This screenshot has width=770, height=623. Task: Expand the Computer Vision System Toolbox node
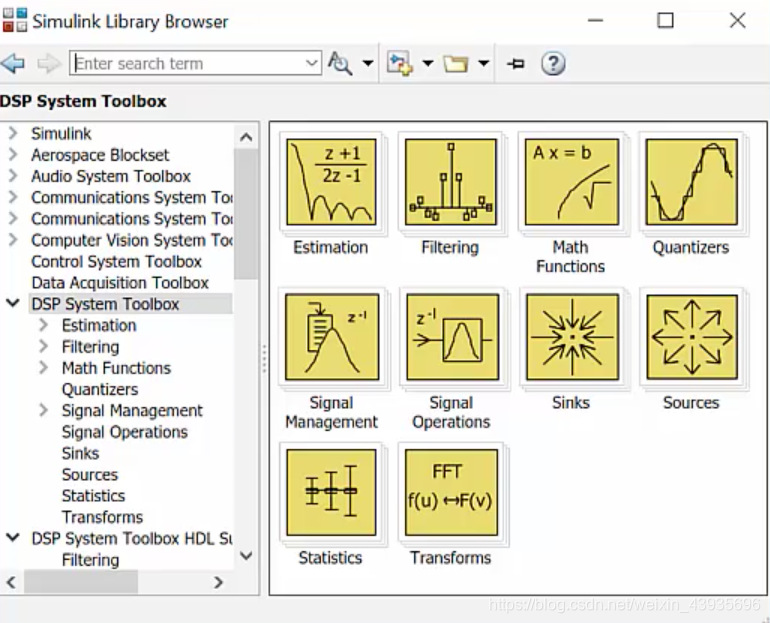click(x=13, y=240)
